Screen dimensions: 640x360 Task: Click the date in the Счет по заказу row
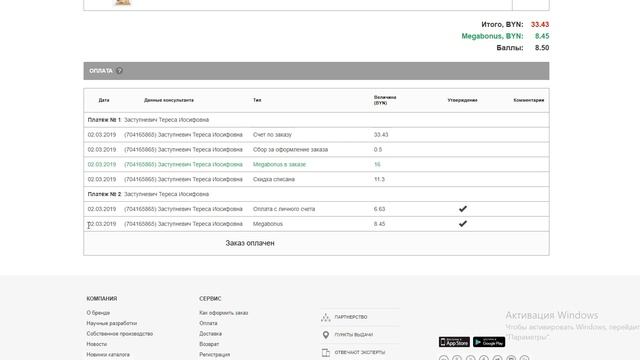(102, 135)
